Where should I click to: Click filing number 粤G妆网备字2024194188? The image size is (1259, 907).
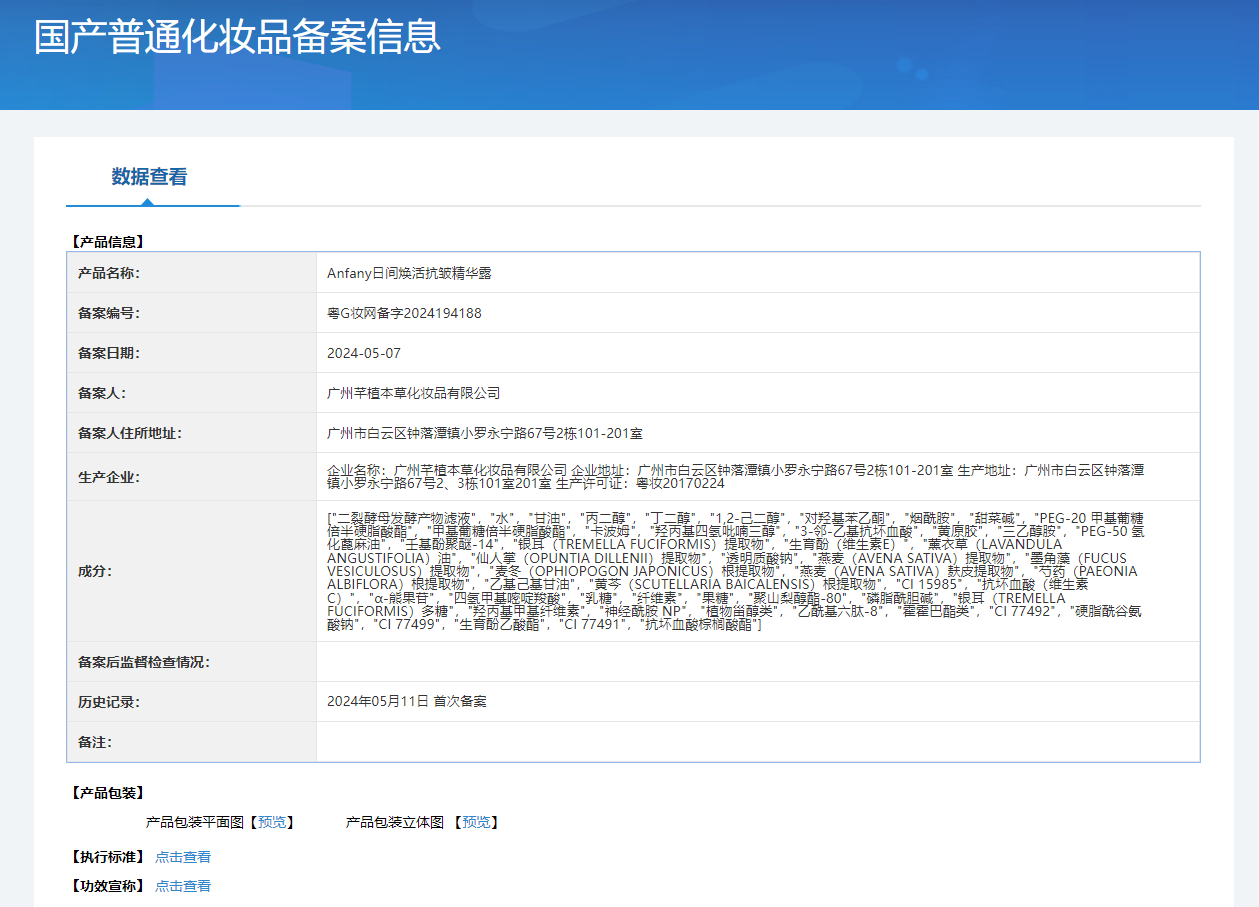coord(404,313)
